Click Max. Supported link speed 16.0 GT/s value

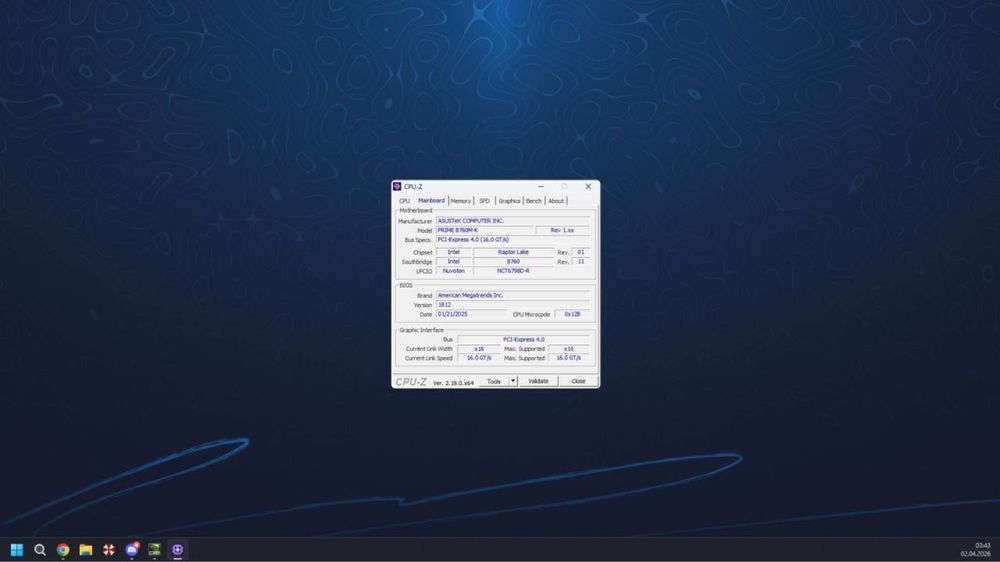point(569,359)
